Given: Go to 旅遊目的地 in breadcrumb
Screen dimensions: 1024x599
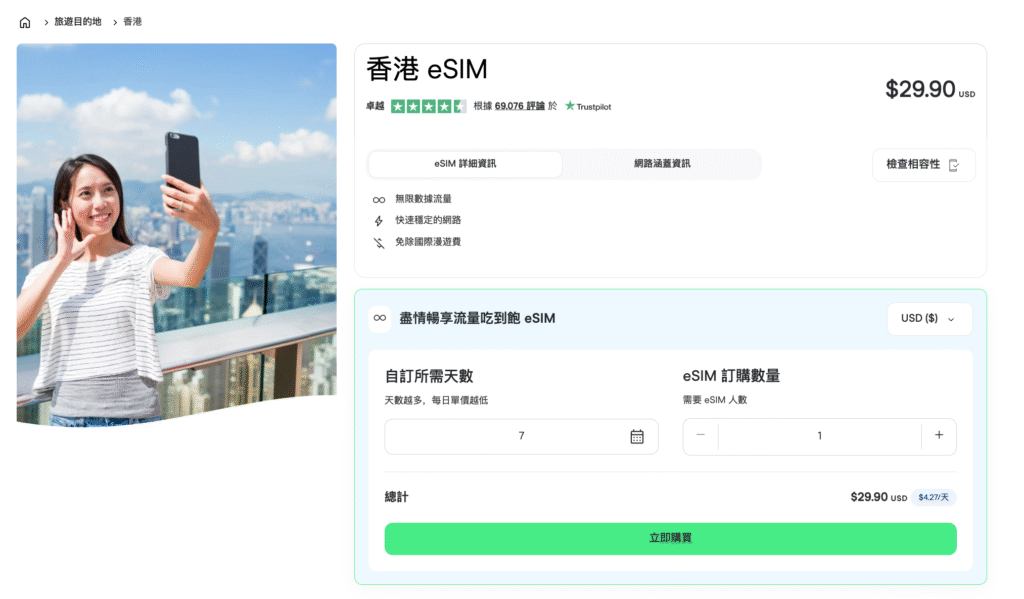Looking at the screenshot, I should click(77, 22).
